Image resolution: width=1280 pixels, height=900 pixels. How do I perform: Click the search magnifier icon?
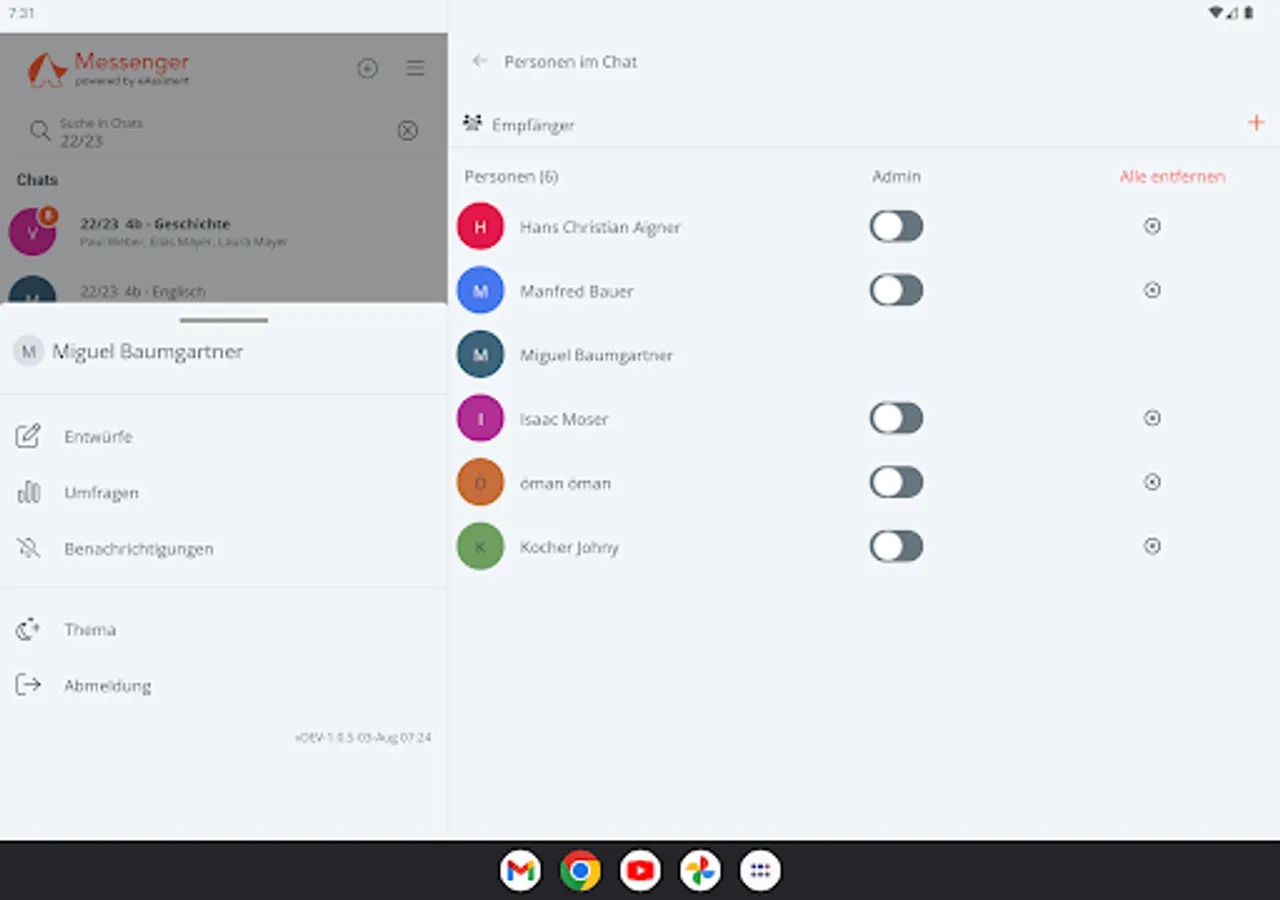[x=40, y=130]
